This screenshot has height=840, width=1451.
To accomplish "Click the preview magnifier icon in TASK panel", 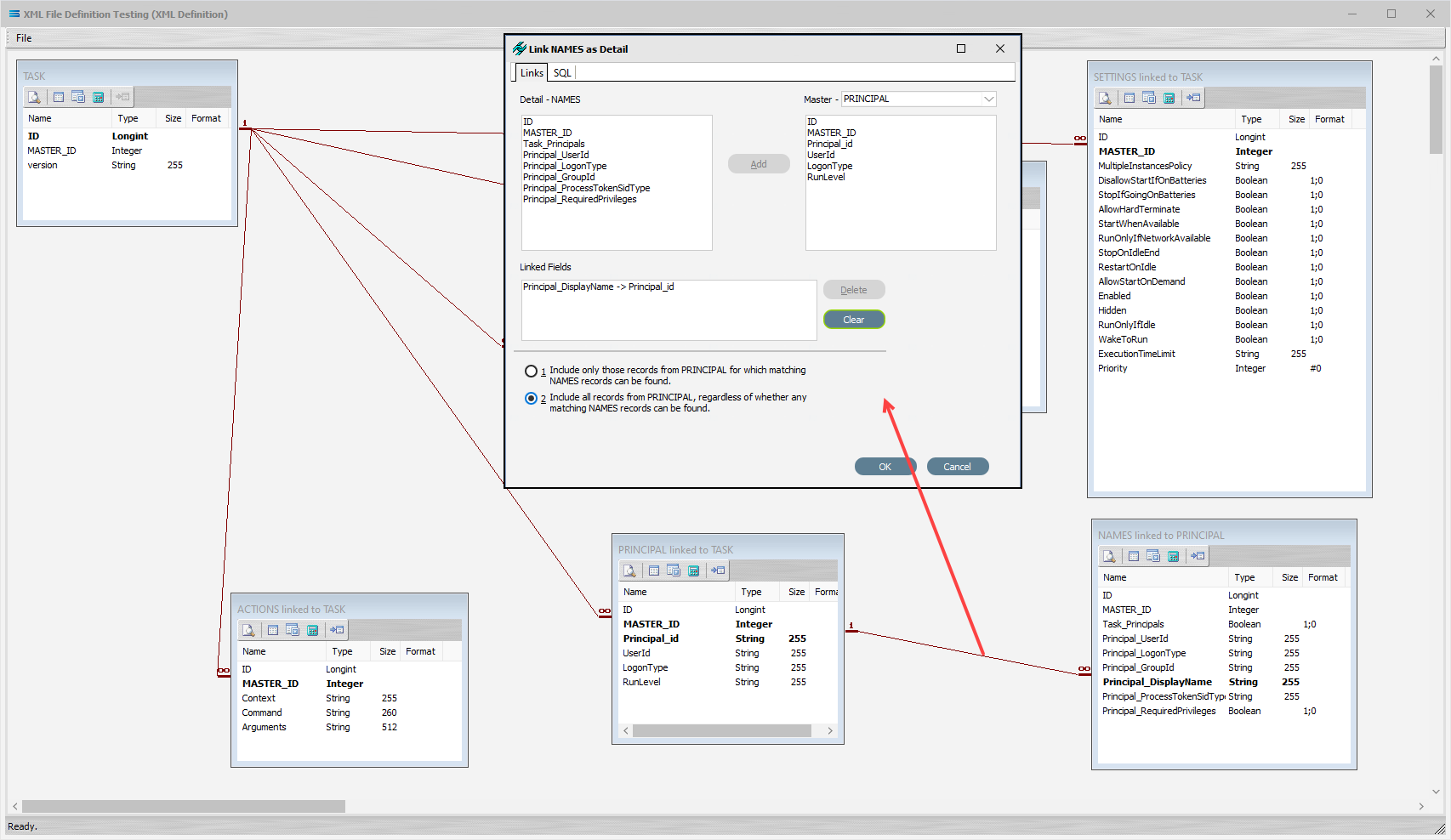I will coord(34,98).
